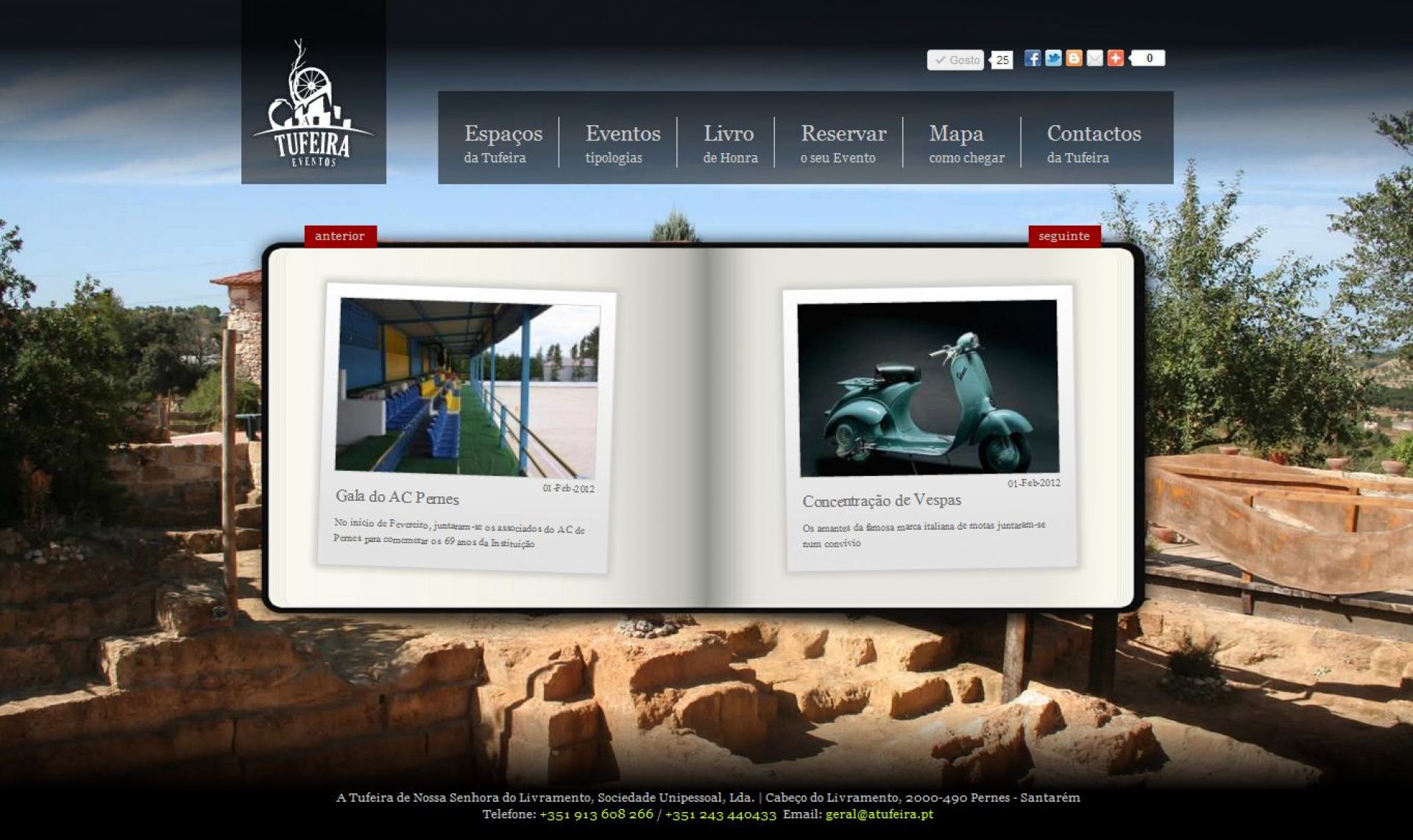Open Mapa como chegar page
1413x840 pixels.
point(965,143)
